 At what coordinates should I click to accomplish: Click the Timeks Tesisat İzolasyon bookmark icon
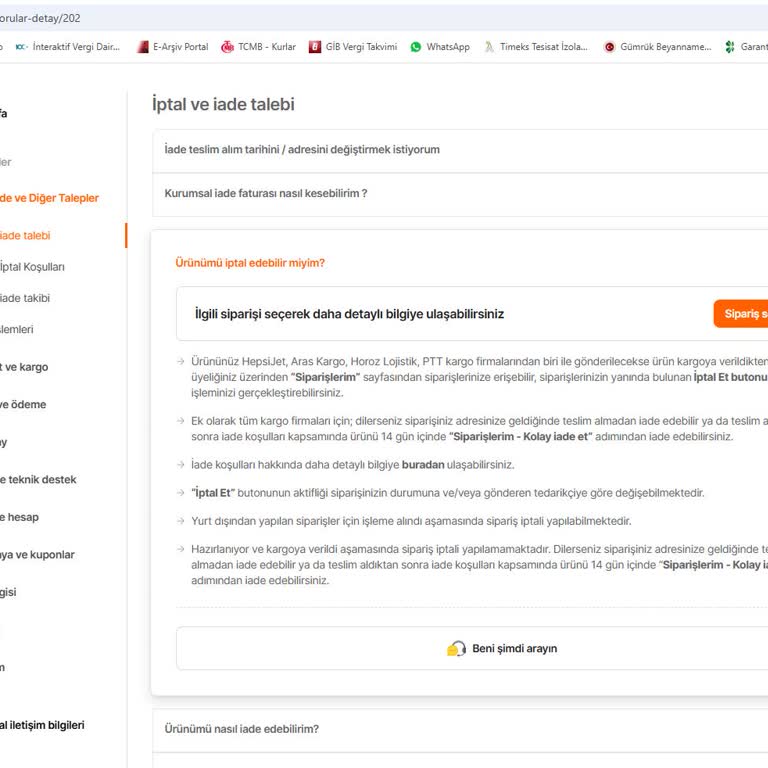pyautogui.click(x=489, y=47)
